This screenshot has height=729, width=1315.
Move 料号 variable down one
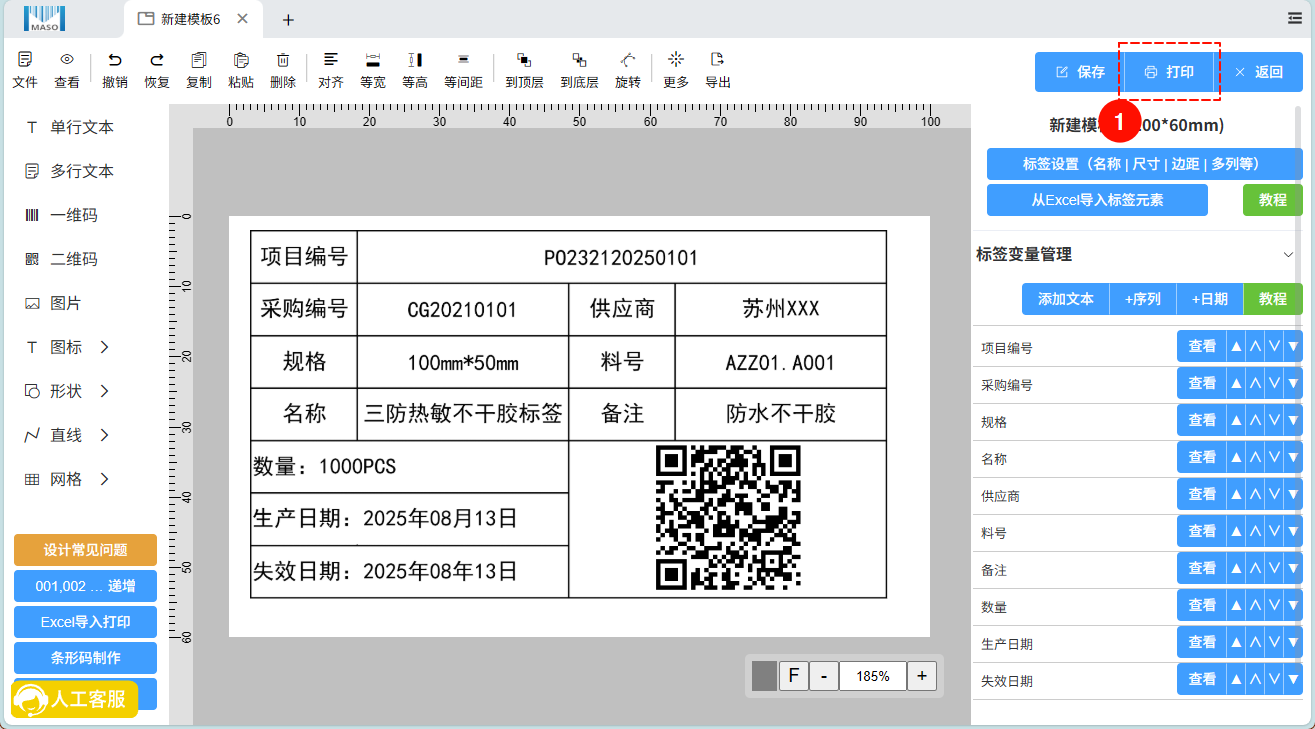(1274, 531)
